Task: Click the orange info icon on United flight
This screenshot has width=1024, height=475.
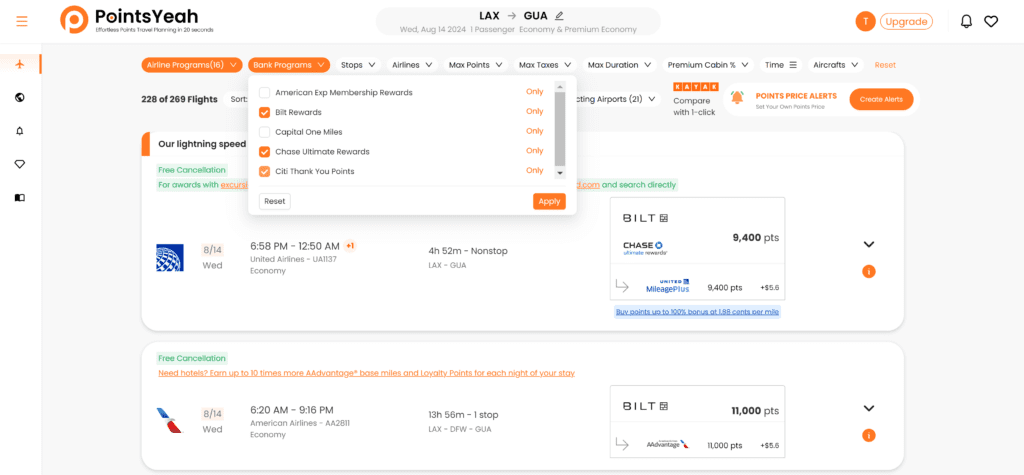Action: tap(868, 271)
